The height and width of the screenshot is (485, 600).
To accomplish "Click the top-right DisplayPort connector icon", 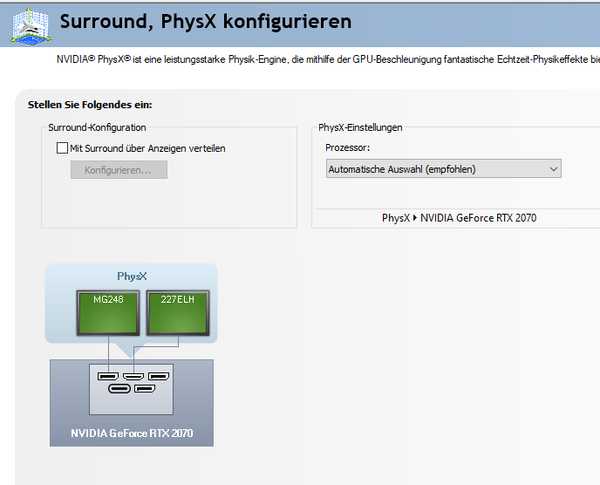I will click(158, 377).
